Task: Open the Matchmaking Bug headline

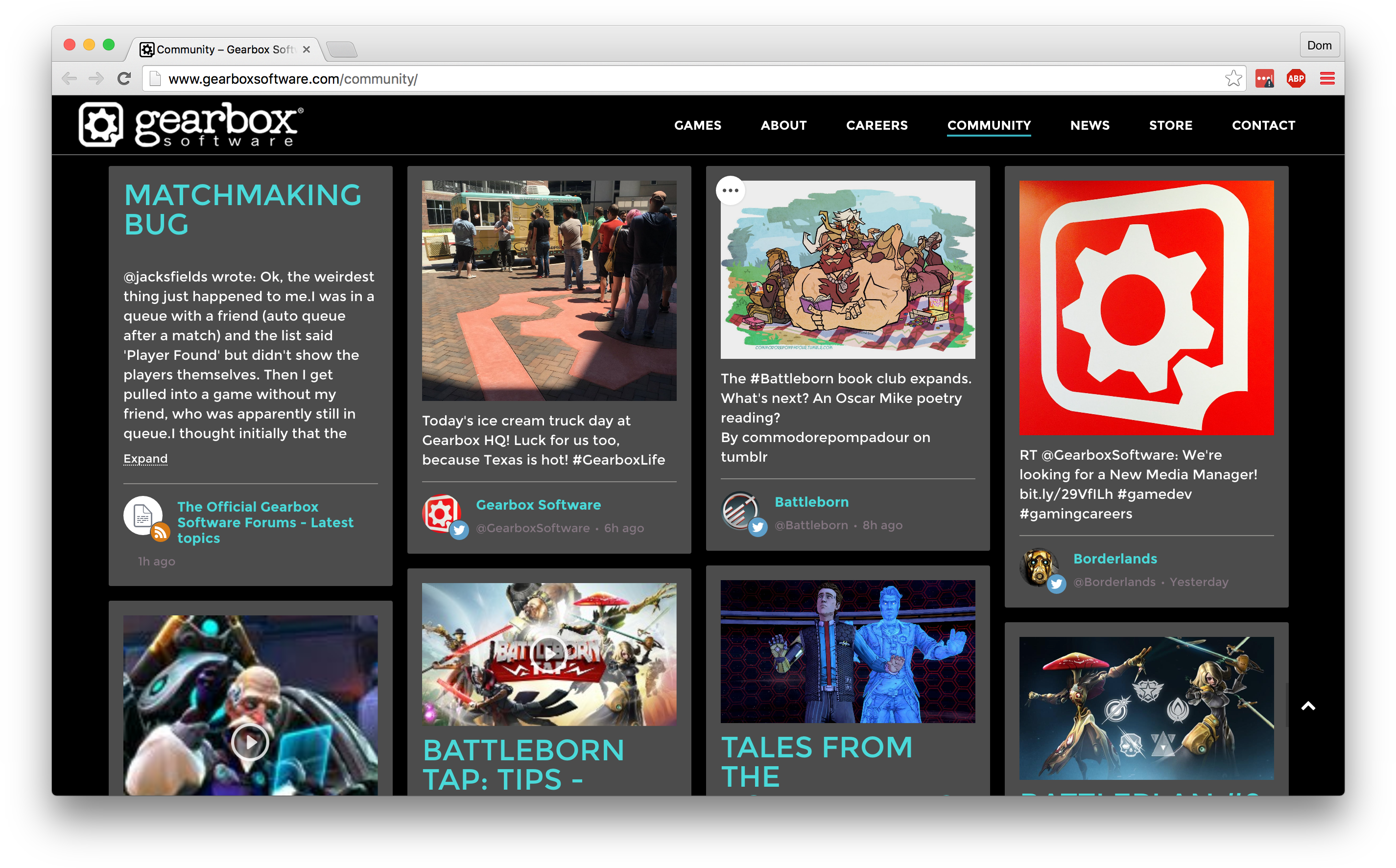Action: point(243,210)
